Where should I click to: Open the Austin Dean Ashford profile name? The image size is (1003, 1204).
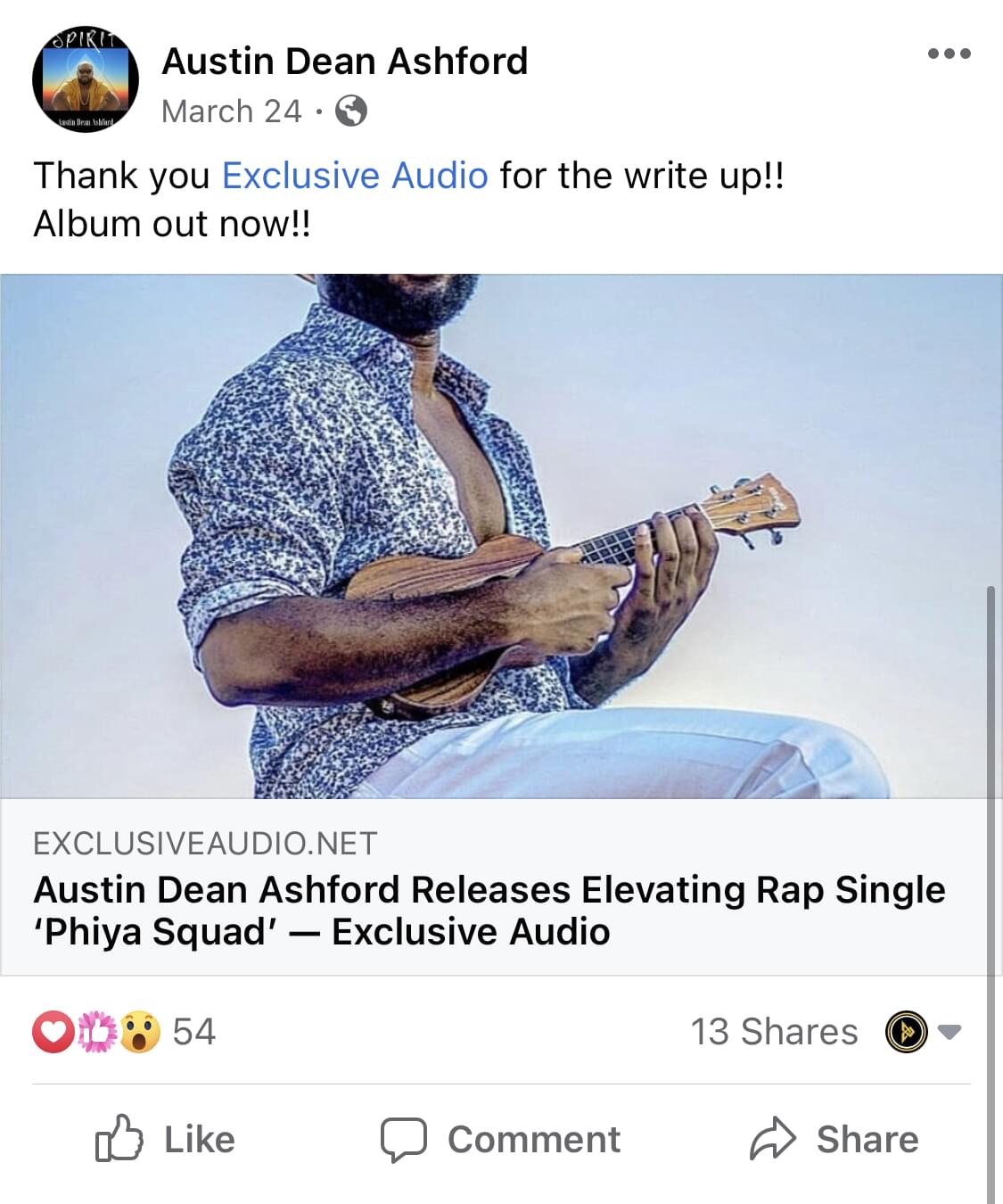click(345, 62)
